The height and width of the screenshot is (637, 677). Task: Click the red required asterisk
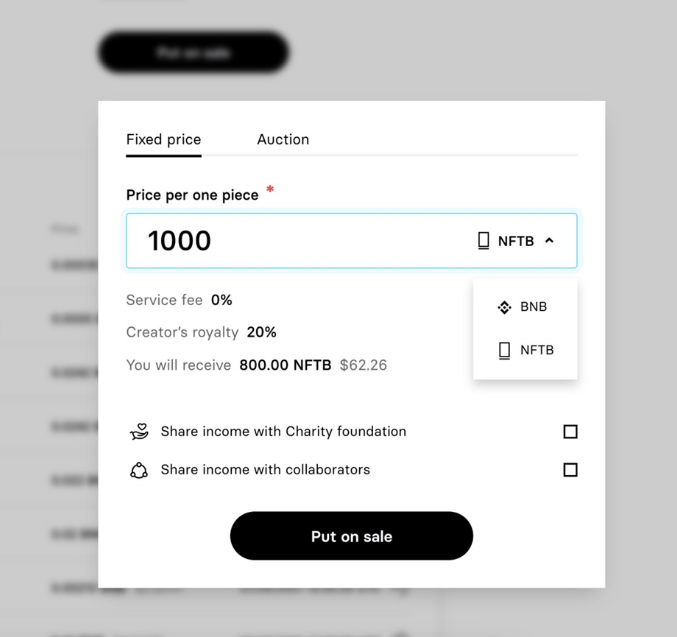coord(270,190)
